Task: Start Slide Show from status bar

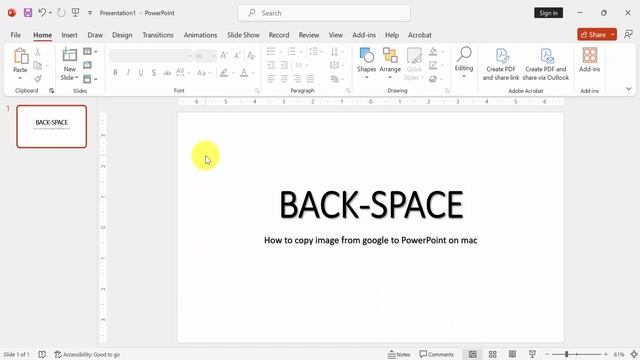Action: [532, 354]
